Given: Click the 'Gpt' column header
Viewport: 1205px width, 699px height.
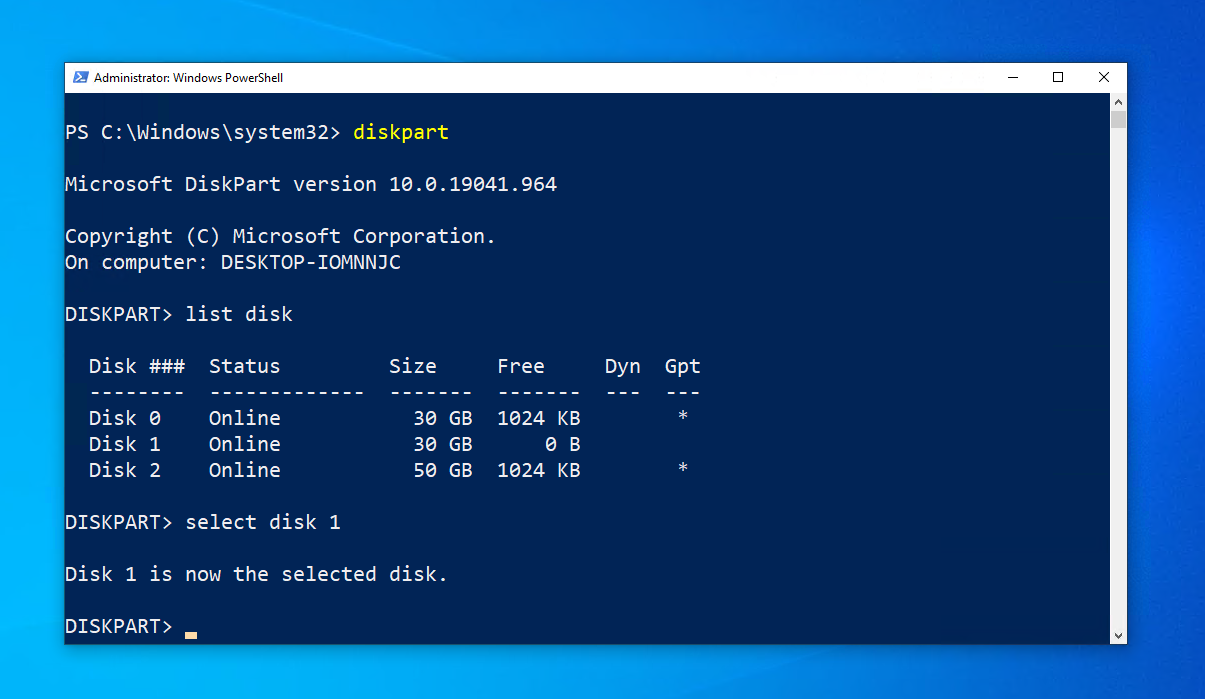Looking at the screenshot, I should (x=682, y=366).
